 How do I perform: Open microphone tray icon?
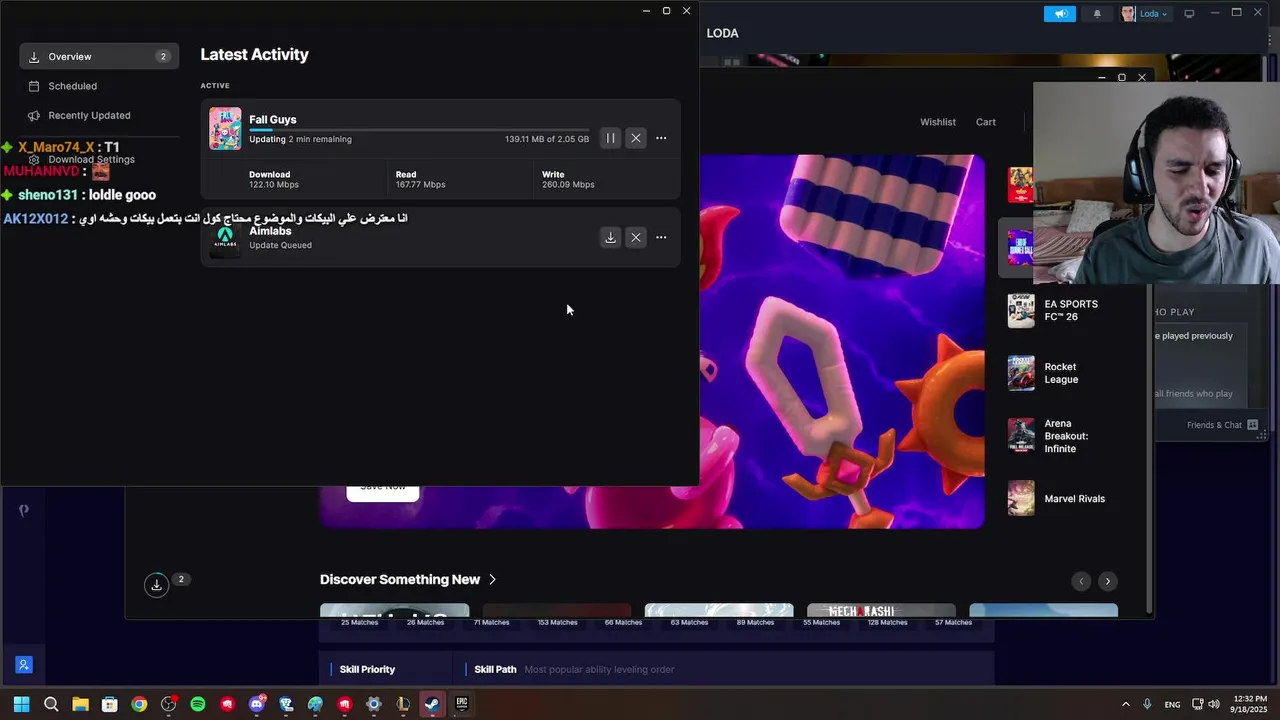1147,704
